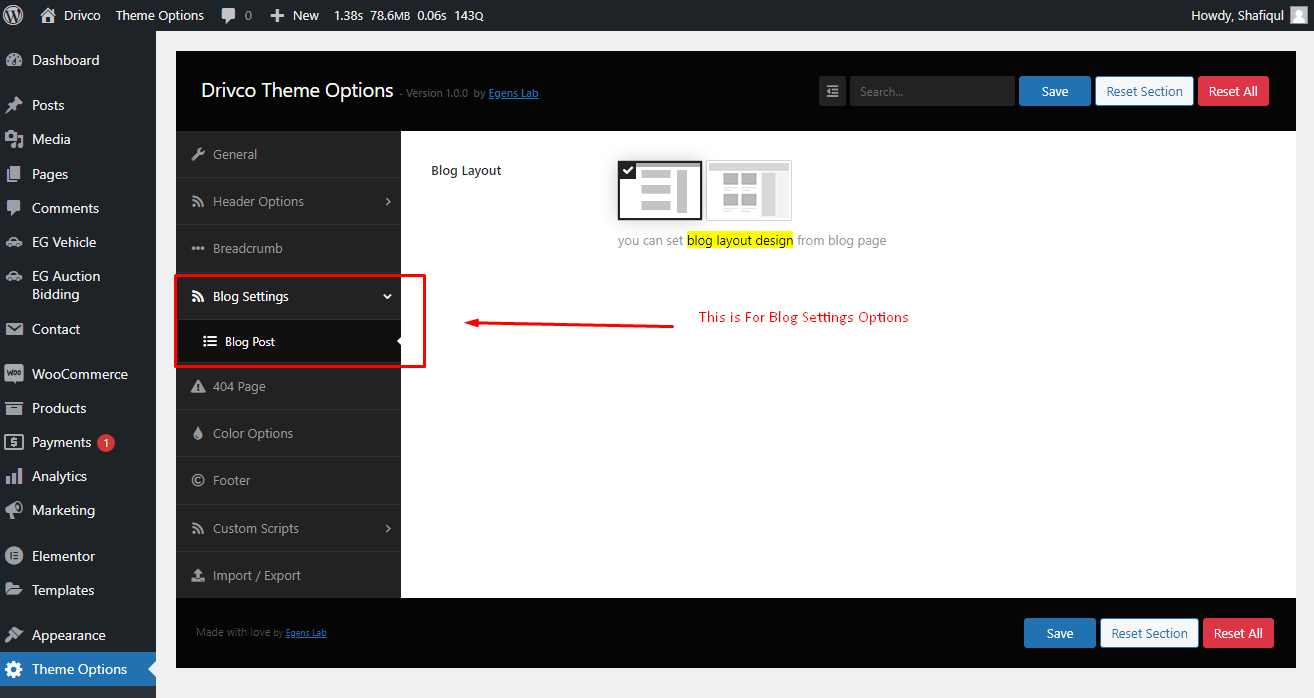Screen dimensions: 1314x698
Task: Click the bottom Save button
Action: point(1060,633)
